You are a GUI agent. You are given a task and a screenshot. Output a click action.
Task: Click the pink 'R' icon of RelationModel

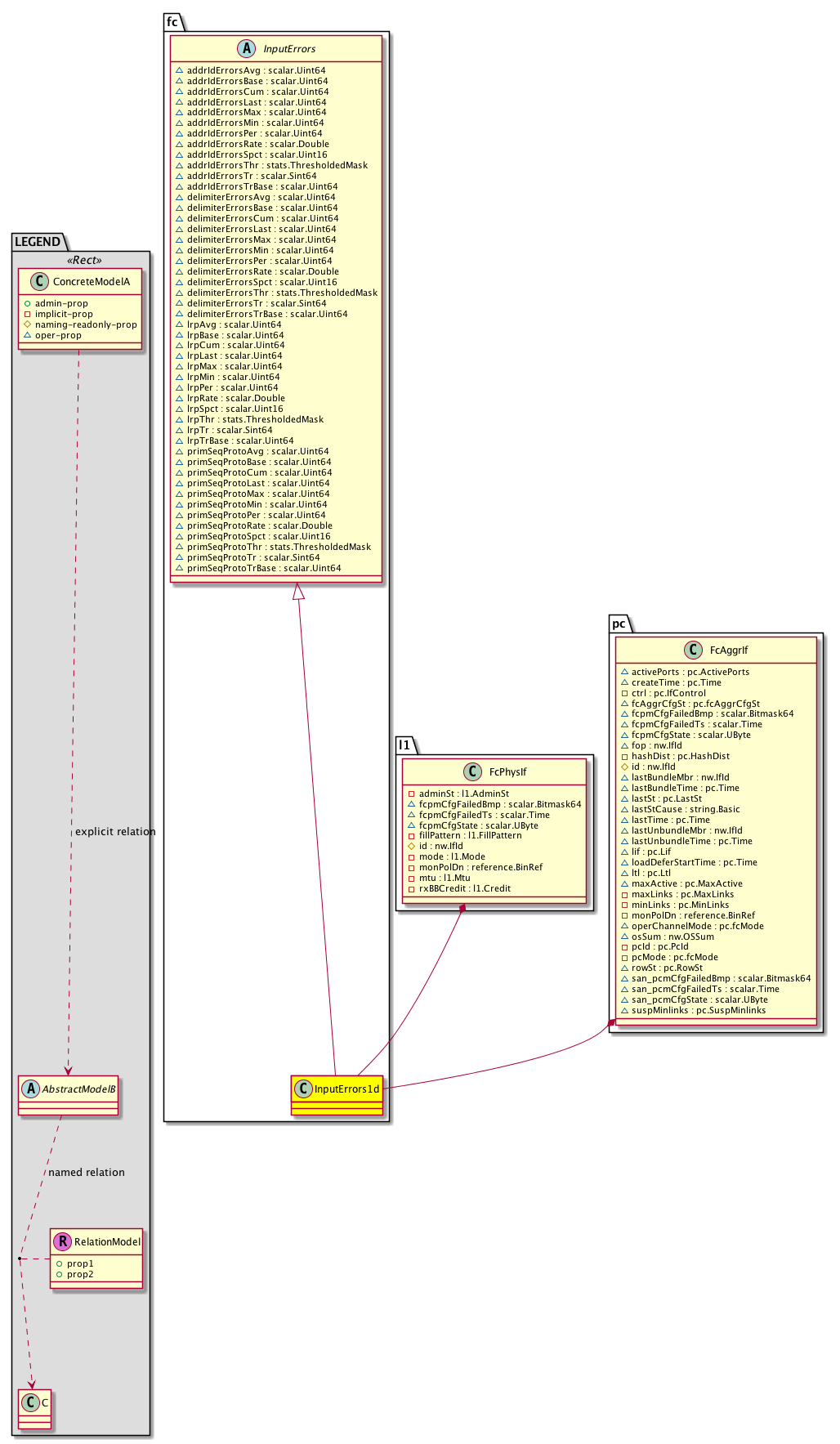62,1241
